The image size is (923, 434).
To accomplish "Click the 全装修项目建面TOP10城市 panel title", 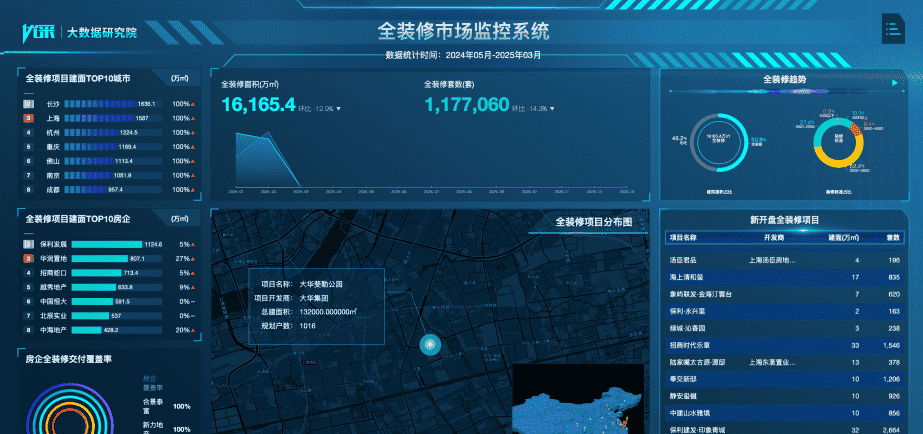I will [x=78, y=78].
